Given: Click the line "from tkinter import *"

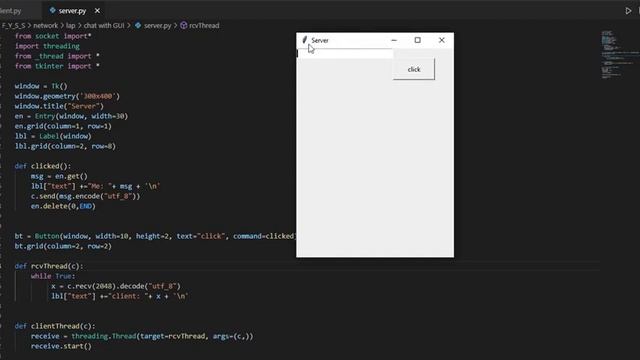Looking at the screenshot, I should point(57,66).
